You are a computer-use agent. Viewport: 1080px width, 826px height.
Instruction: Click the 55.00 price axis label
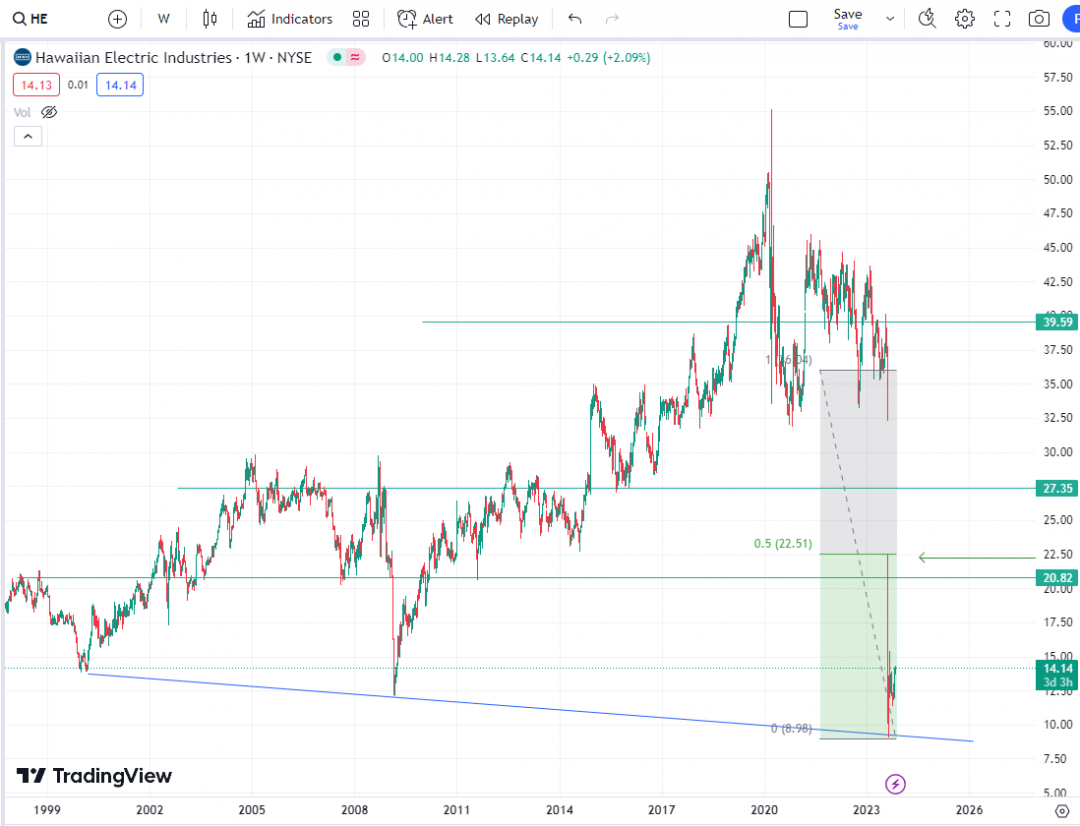pyautogui.click(x=1057, y=111)
